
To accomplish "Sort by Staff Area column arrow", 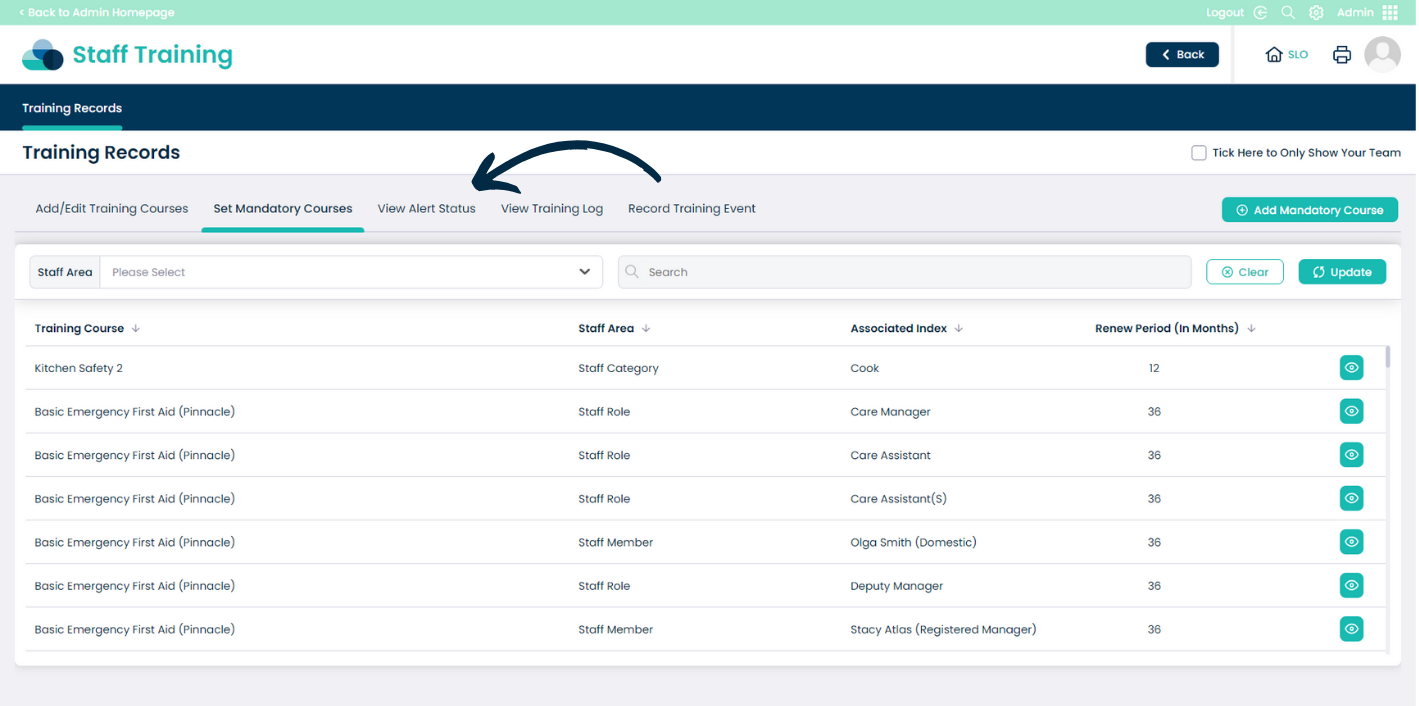I will 646,328.
